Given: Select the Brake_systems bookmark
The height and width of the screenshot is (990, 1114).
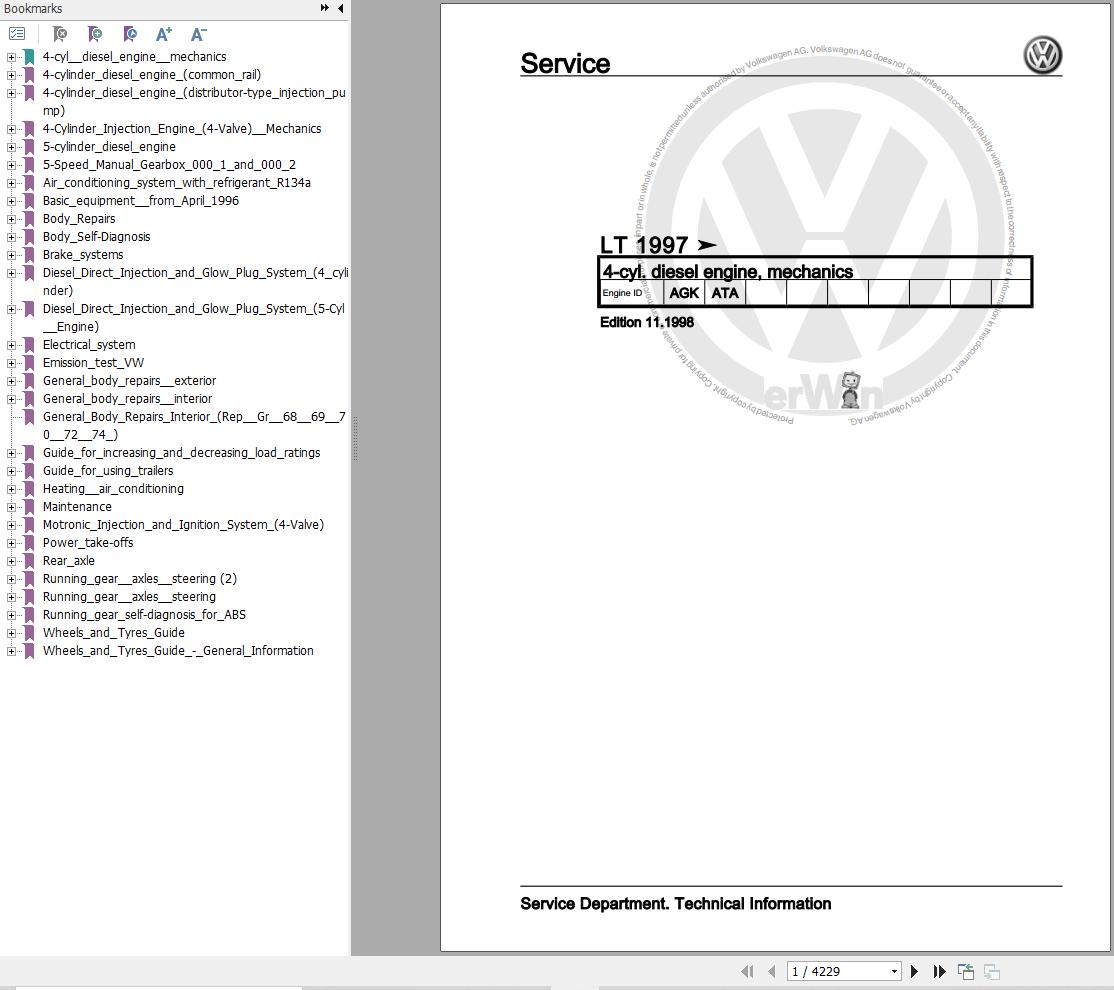Looking at the screenshot, I should (x=82, y=255).
